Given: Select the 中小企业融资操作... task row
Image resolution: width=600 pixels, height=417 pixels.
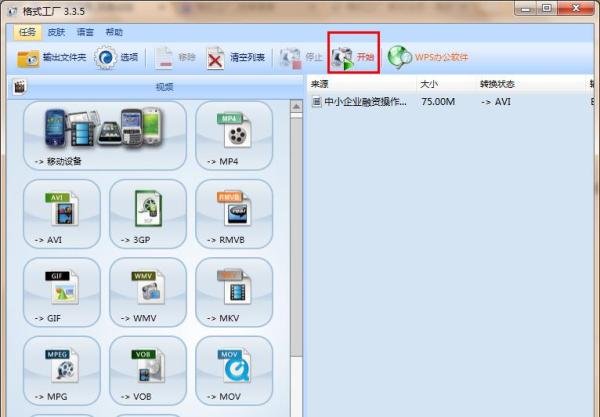Looking at the screenshot, I should click(x=452, y=102).
